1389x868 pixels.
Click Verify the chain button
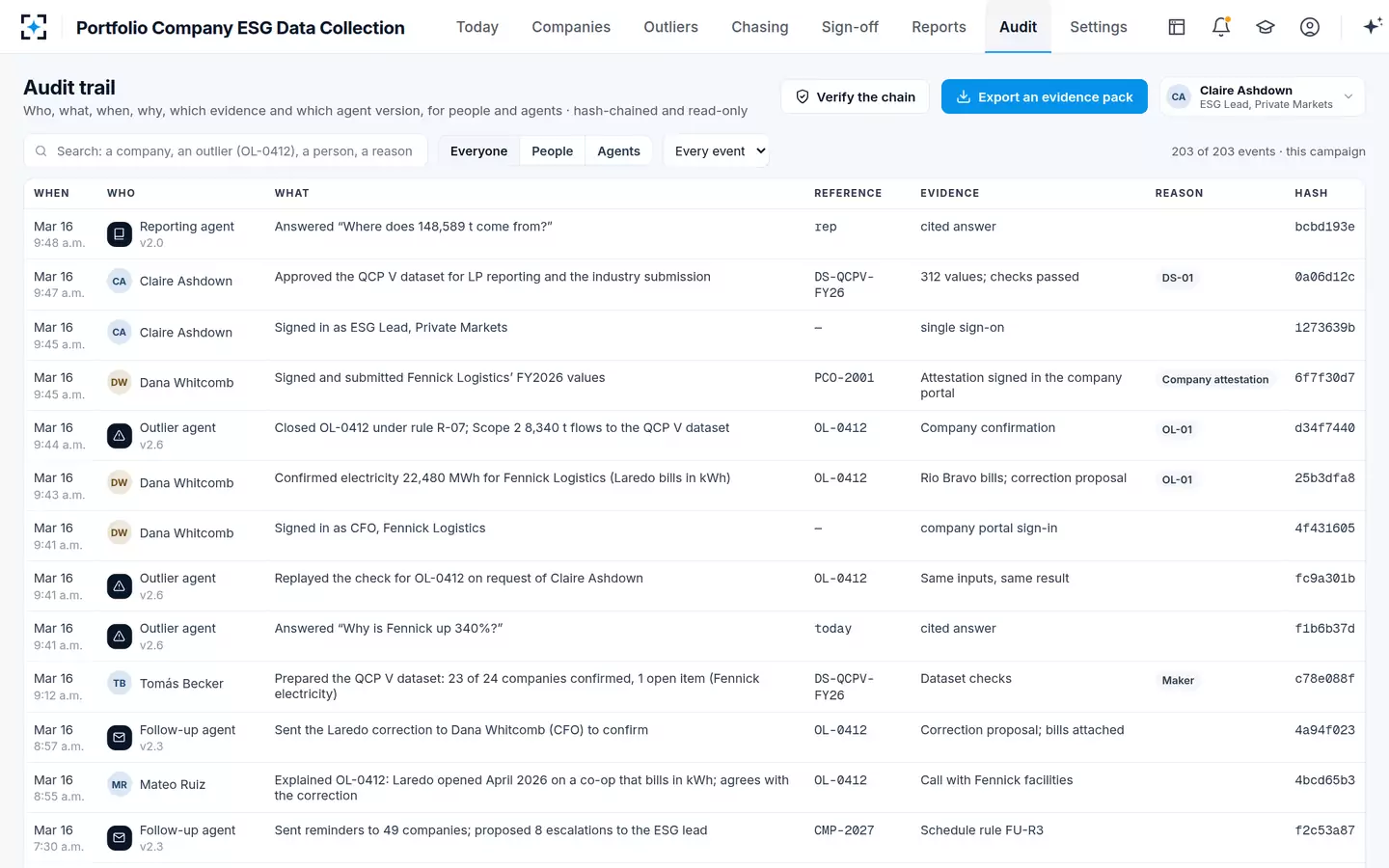tap(856, 96)
